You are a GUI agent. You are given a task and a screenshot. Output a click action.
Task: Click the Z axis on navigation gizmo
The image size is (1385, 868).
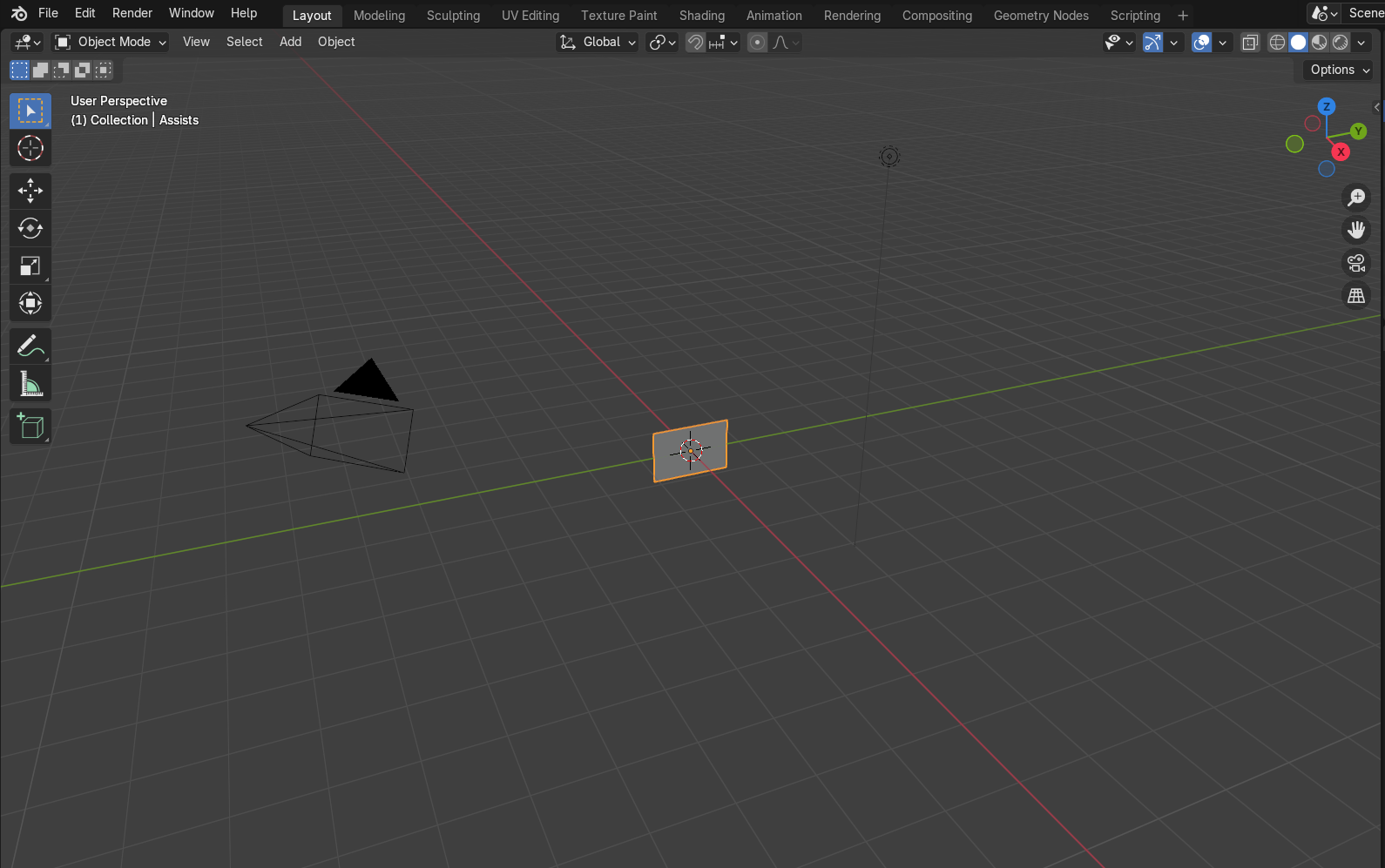click(1327, 106)
